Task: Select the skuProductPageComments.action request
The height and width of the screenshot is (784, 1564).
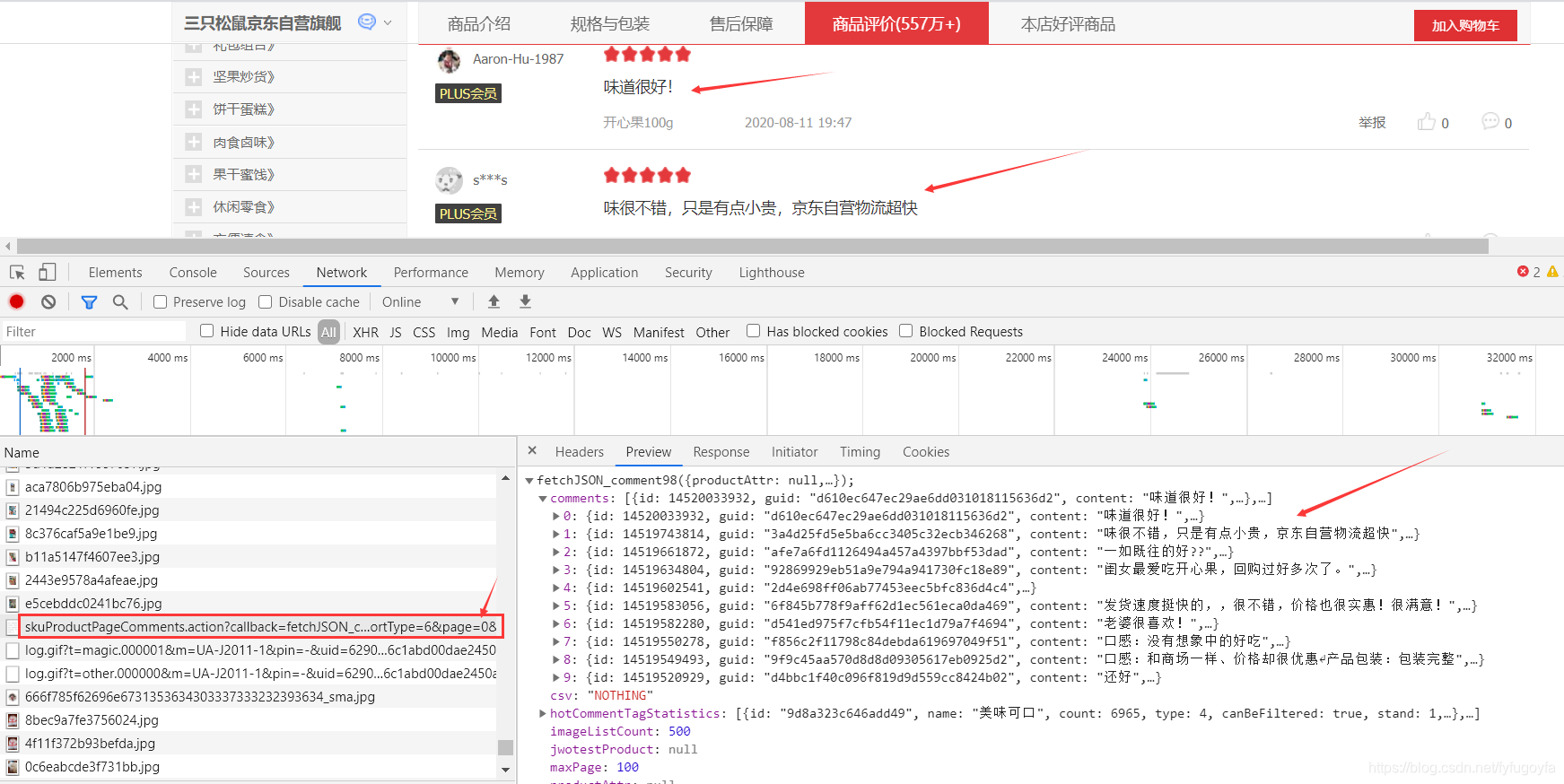Action: 260,626
